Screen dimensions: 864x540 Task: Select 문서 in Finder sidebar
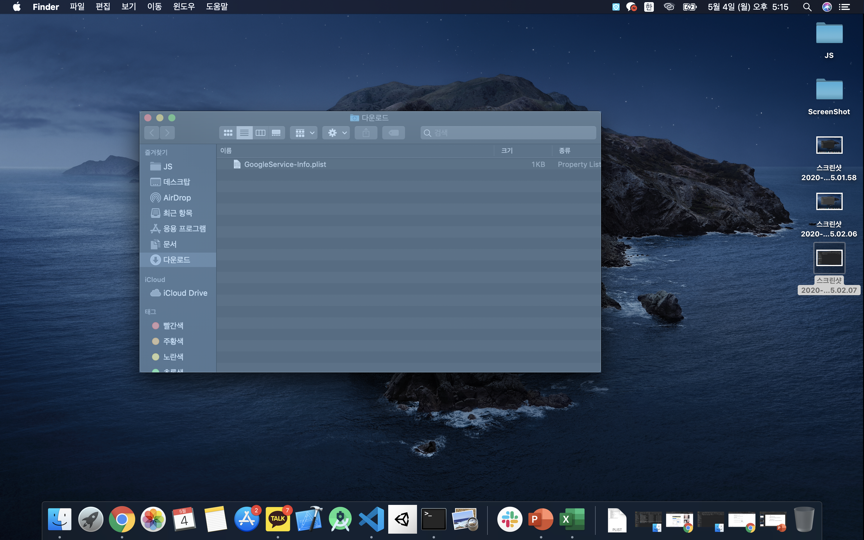(178, 244)
